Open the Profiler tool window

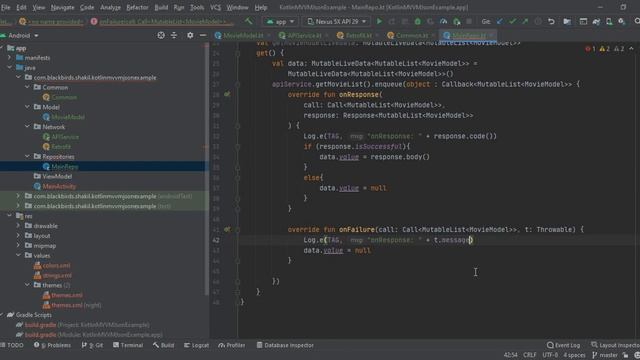click(231, 345)
